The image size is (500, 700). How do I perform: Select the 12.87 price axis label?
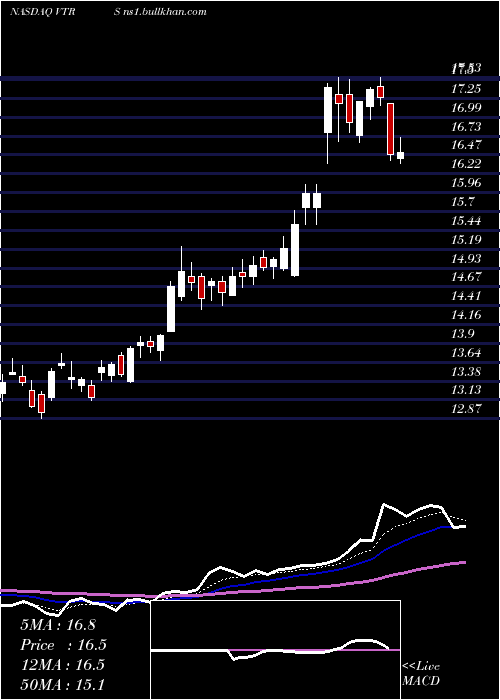click(x=466, y=408)
